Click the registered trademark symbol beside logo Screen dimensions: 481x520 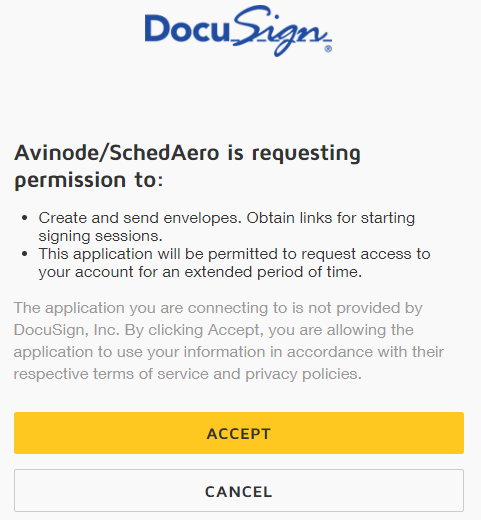click(x=328, y=49)
